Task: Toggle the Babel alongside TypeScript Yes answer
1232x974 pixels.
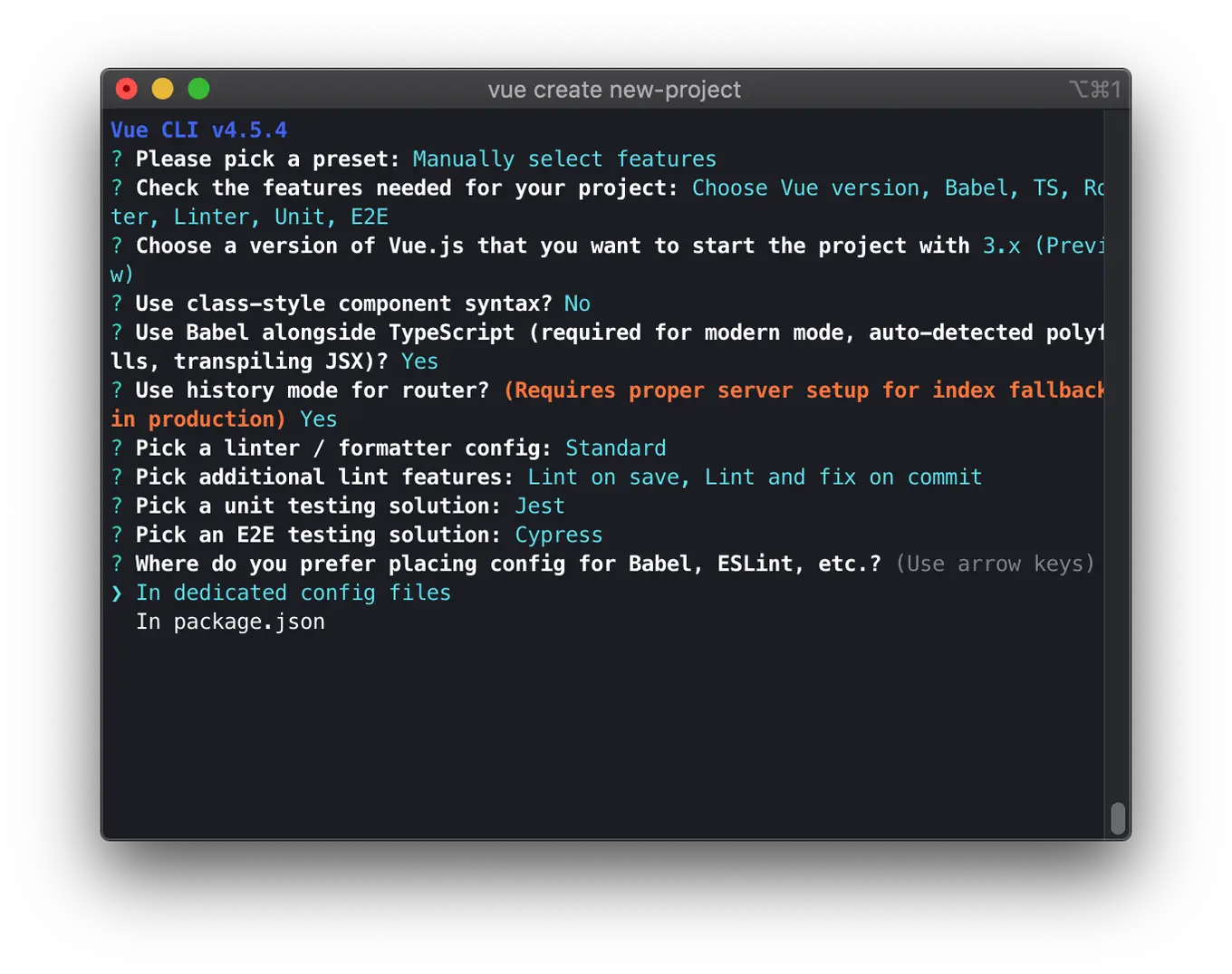Action: 419,361
